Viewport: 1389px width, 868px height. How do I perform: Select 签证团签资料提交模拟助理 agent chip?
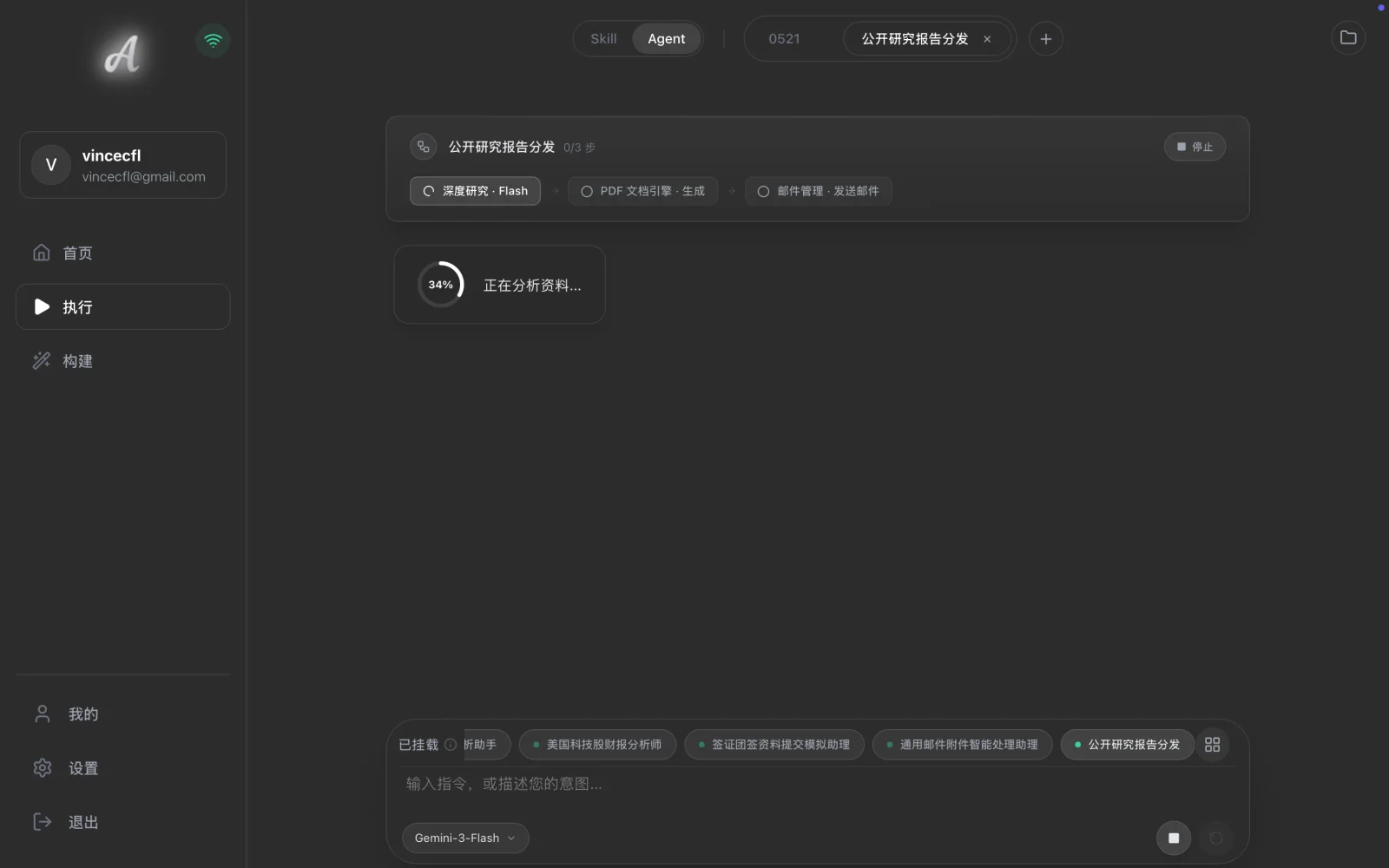(x=773, y=745)
